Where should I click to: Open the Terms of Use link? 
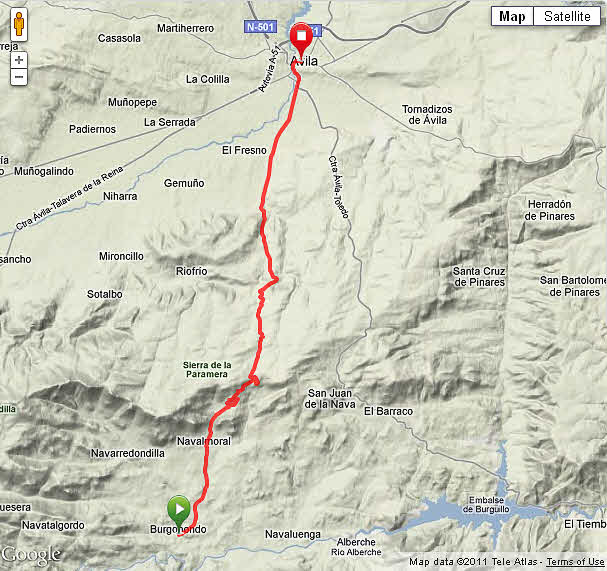point(575,561)
